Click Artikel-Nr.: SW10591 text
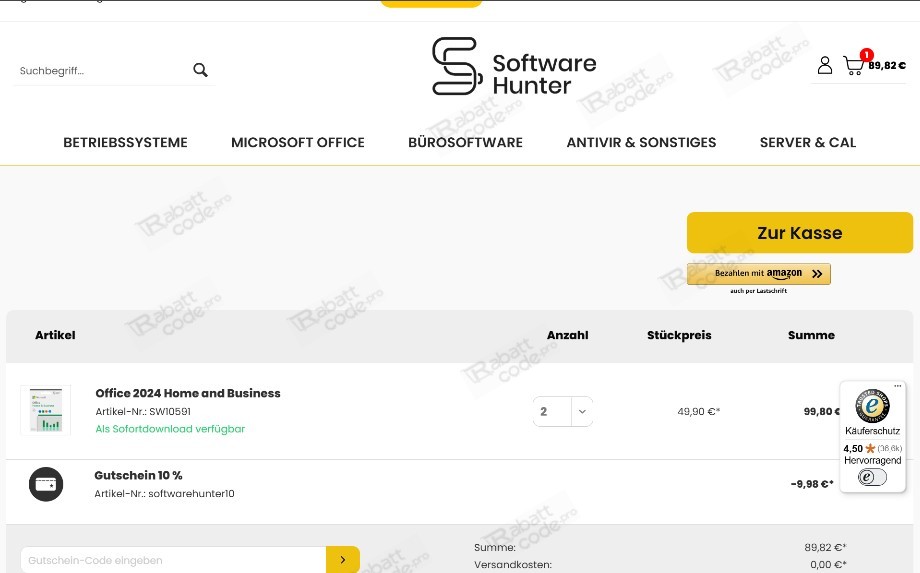 [143, 412]
